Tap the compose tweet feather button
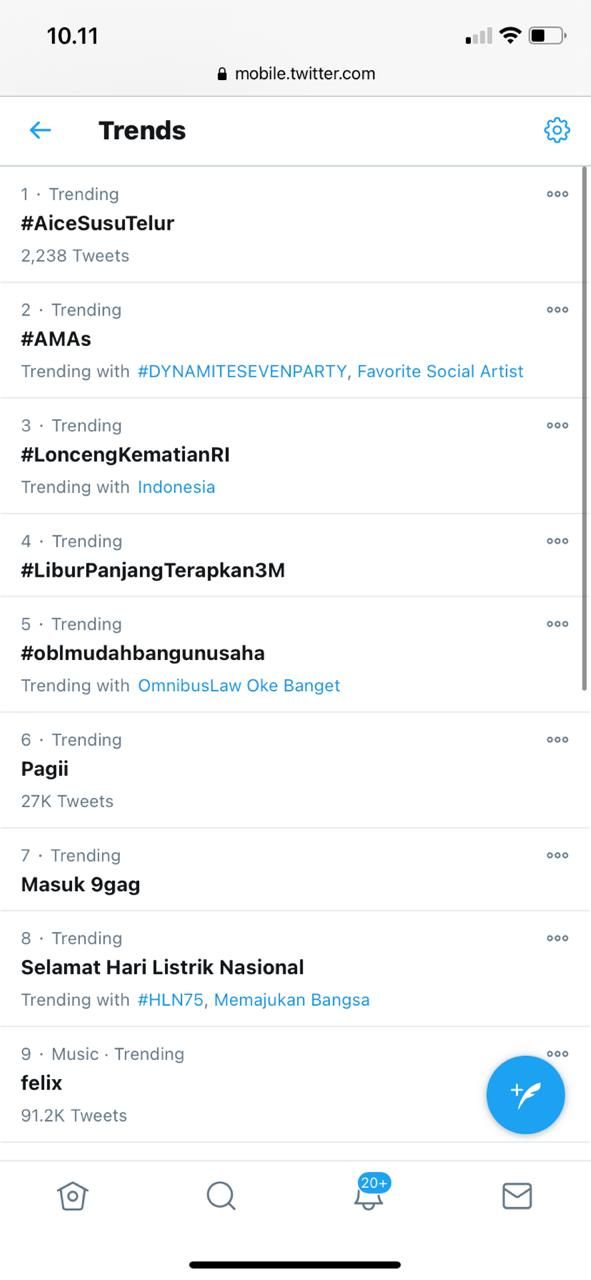Screen dimensions: 591x1280 [526, 1094]
